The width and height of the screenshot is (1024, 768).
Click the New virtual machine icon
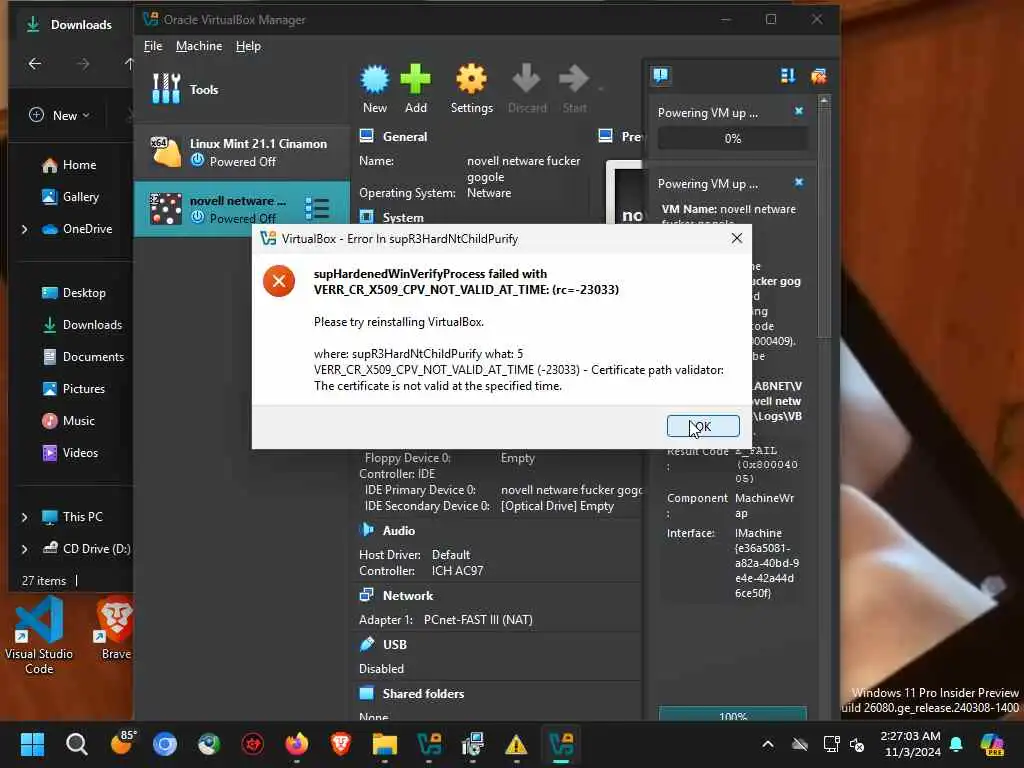point(375,80)
